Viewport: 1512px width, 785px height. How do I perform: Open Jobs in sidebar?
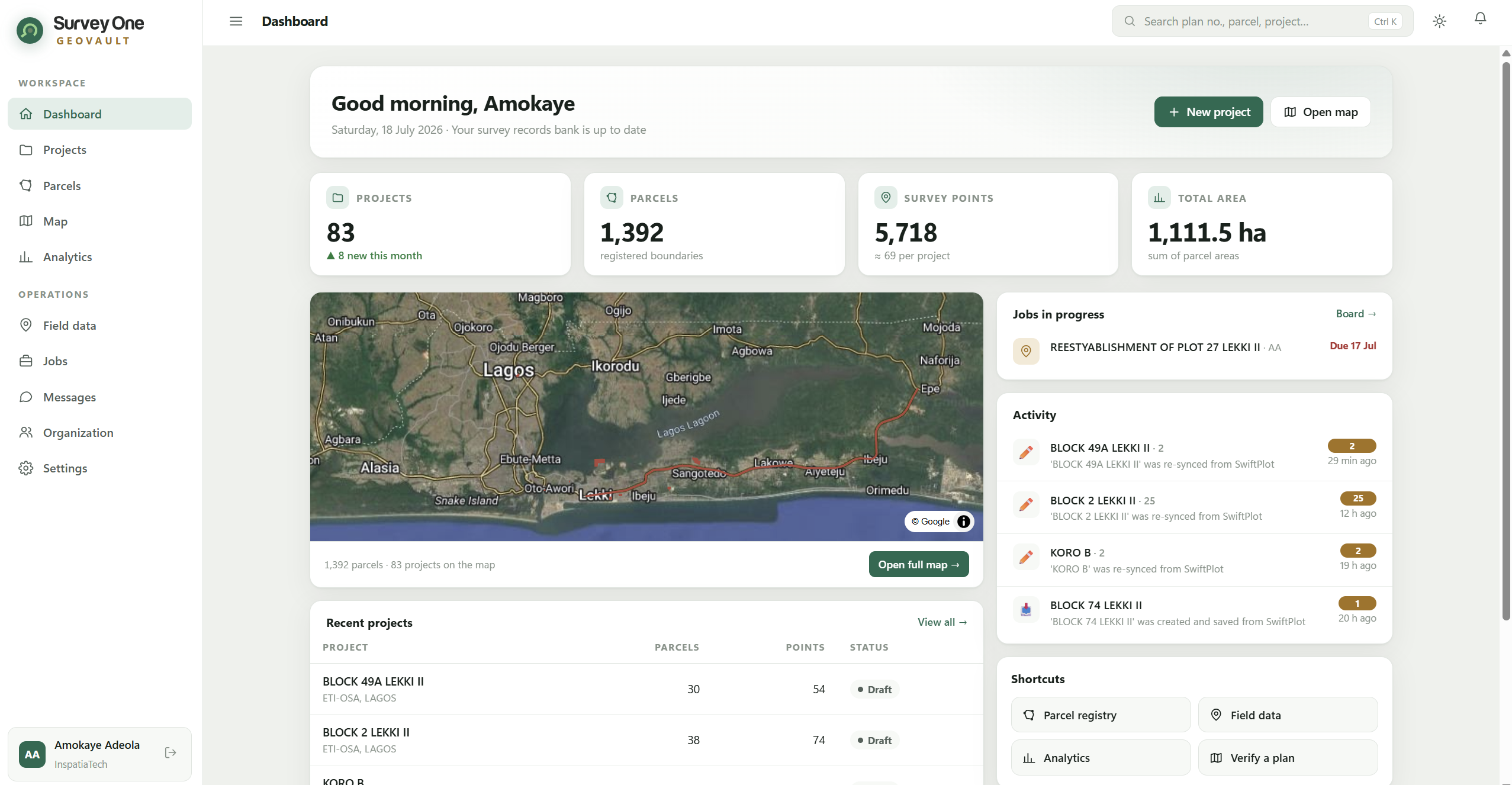[99, 361]
